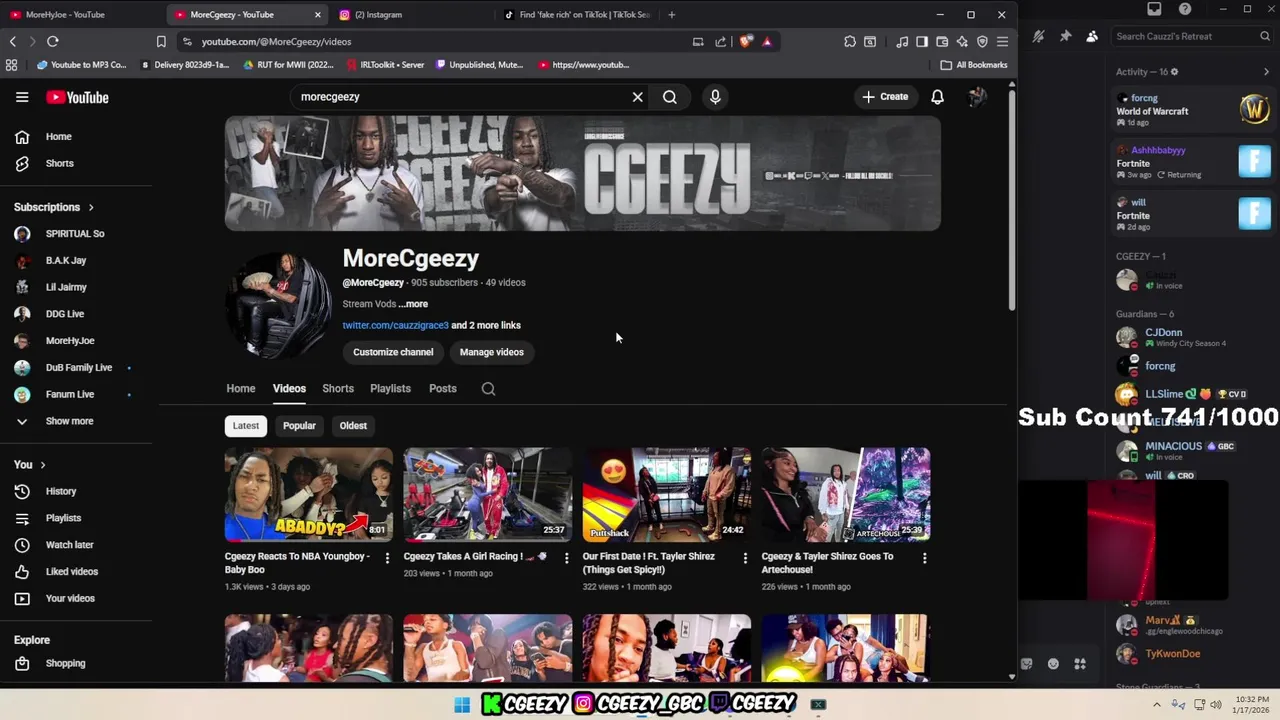The height and width of the screenshot is (720, 1280).
Task: Focus Search Cauzzi's Retreat field in Discord
Action: click(1190, 36)
